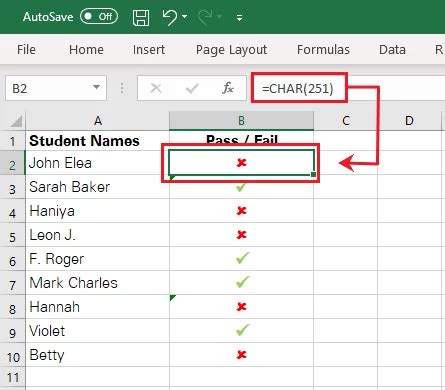This screenshot has width=445, height=390.
Task: Click the red cross in Hannah's row
Action: pos(241,307)
